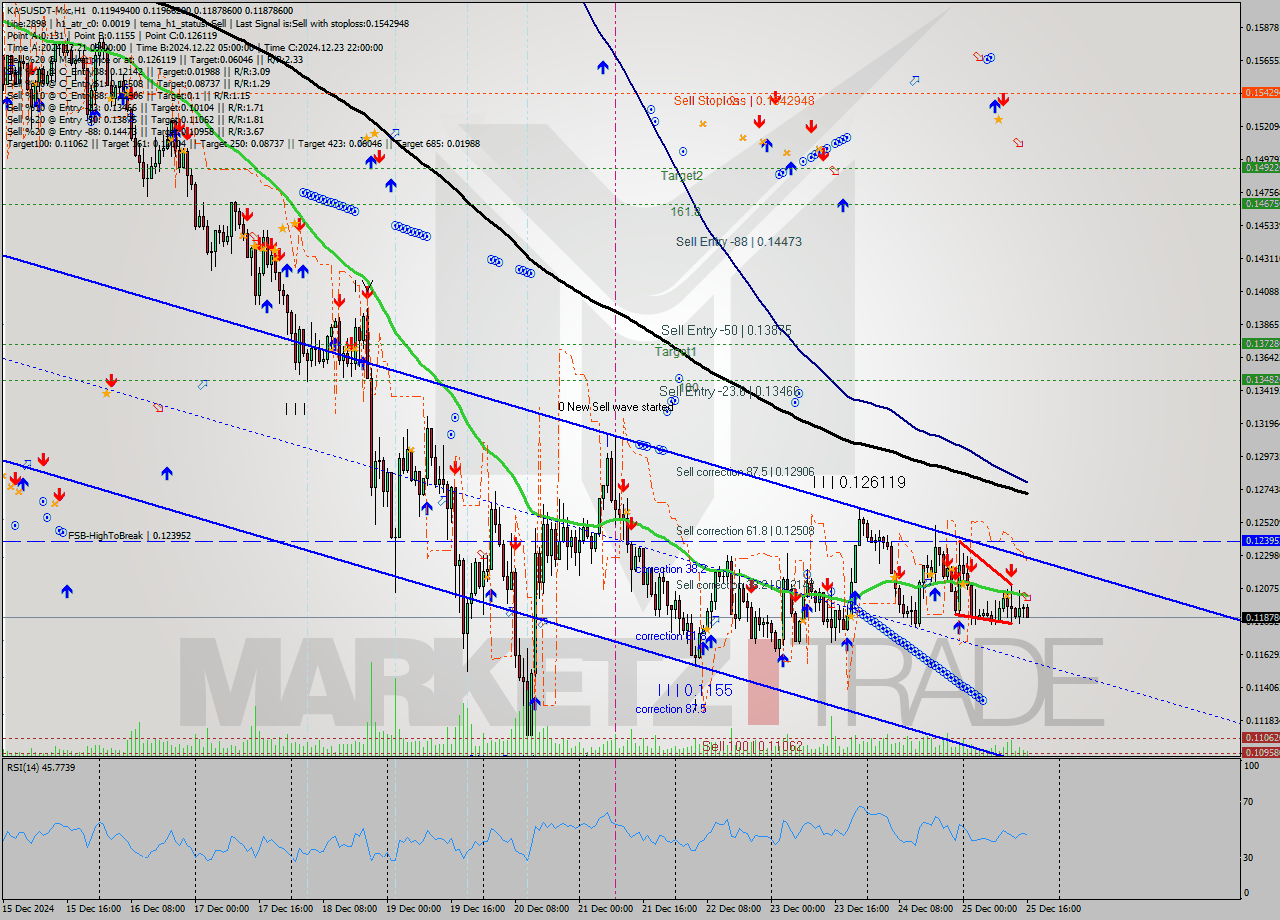
Task: Click the "Sell correction 61.8 | 0.12508" label
Action: coord(744,531)
